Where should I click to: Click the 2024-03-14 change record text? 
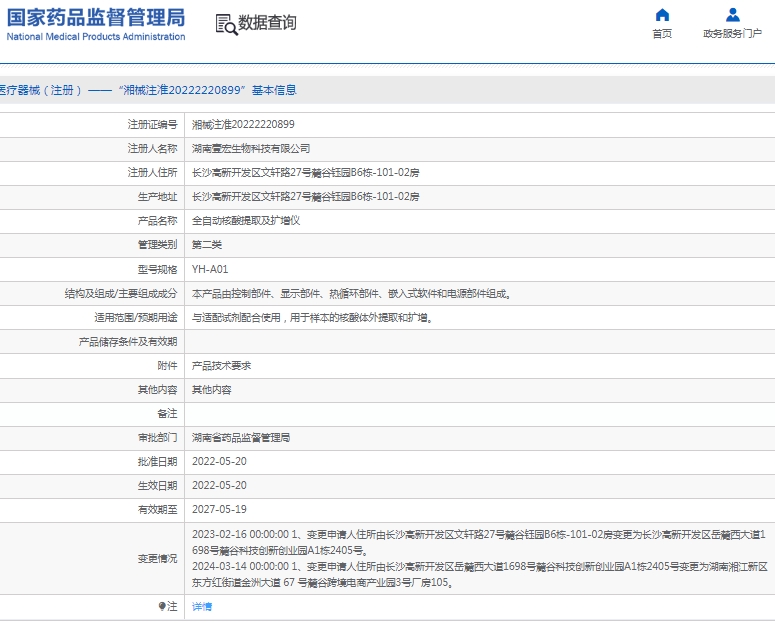tap(480, 574)
